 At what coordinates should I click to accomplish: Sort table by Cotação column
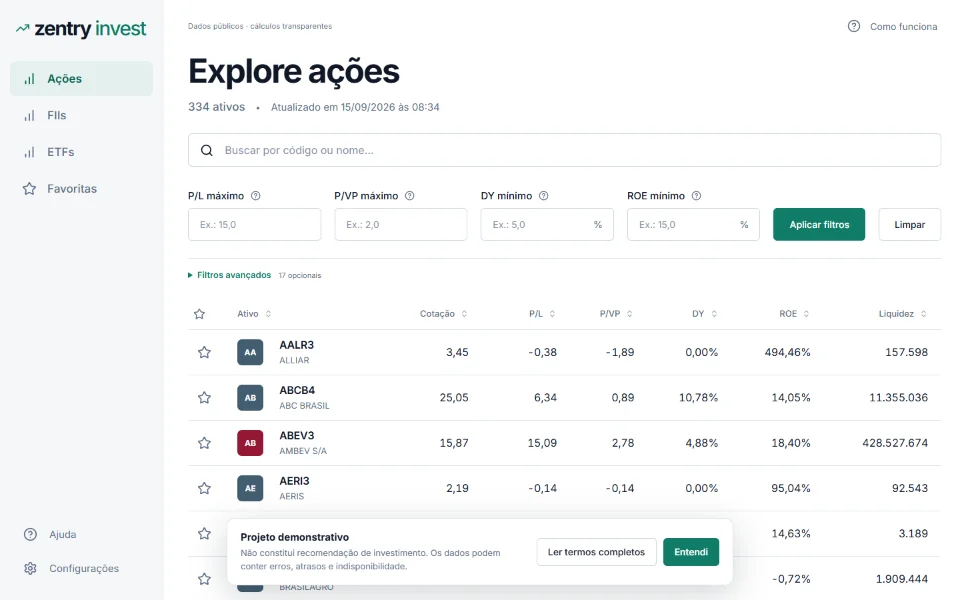[x=443, y=313]
